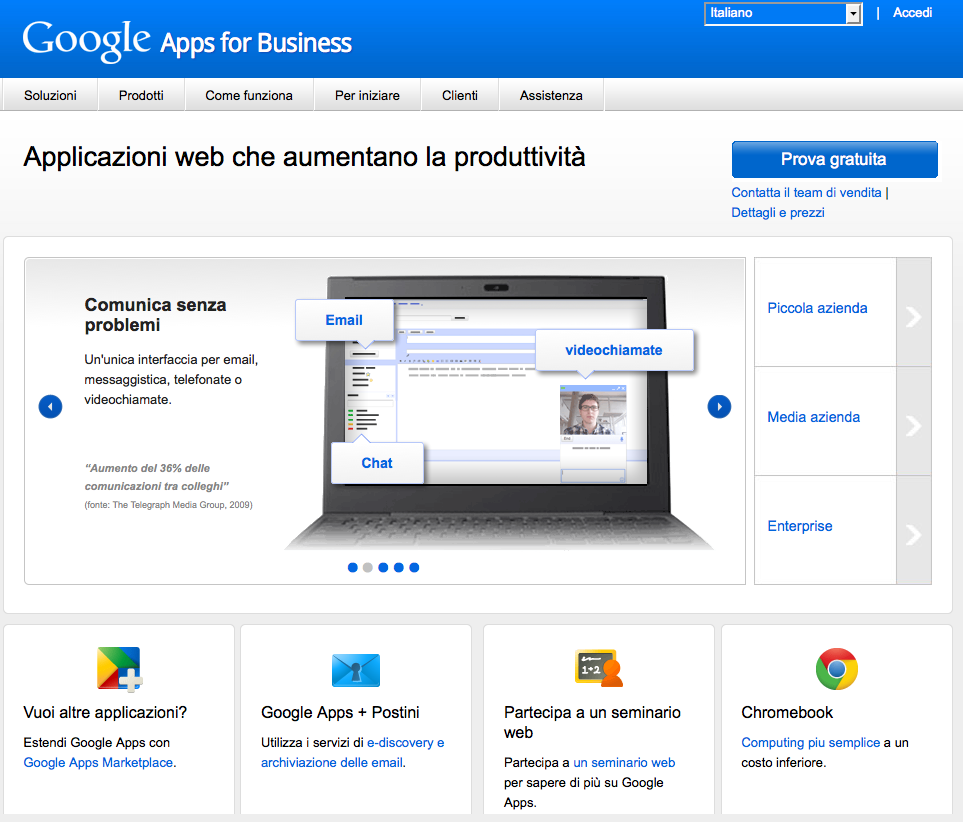Expand Media azienda chevron arrow
The image size is (963, 822).
914,425
